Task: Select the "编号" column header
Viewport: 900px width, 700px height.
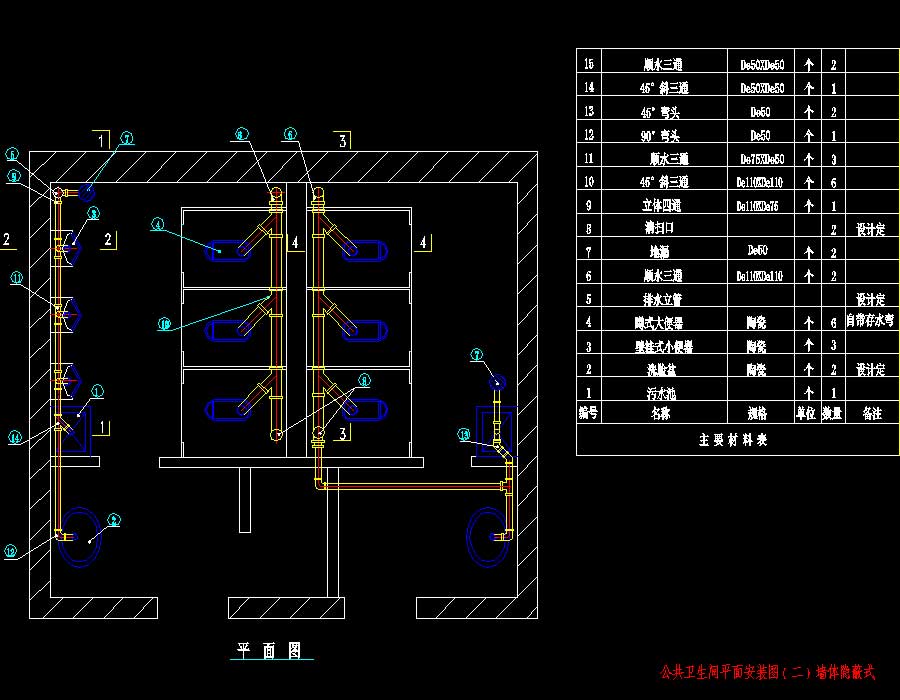Action: 588,413
